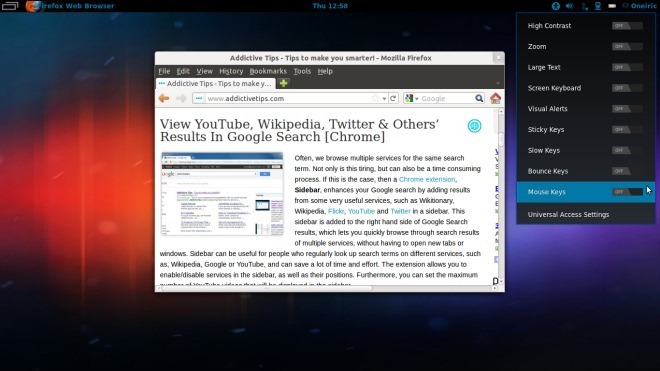Follow the Chrome extension link

[x=427, y=179]
